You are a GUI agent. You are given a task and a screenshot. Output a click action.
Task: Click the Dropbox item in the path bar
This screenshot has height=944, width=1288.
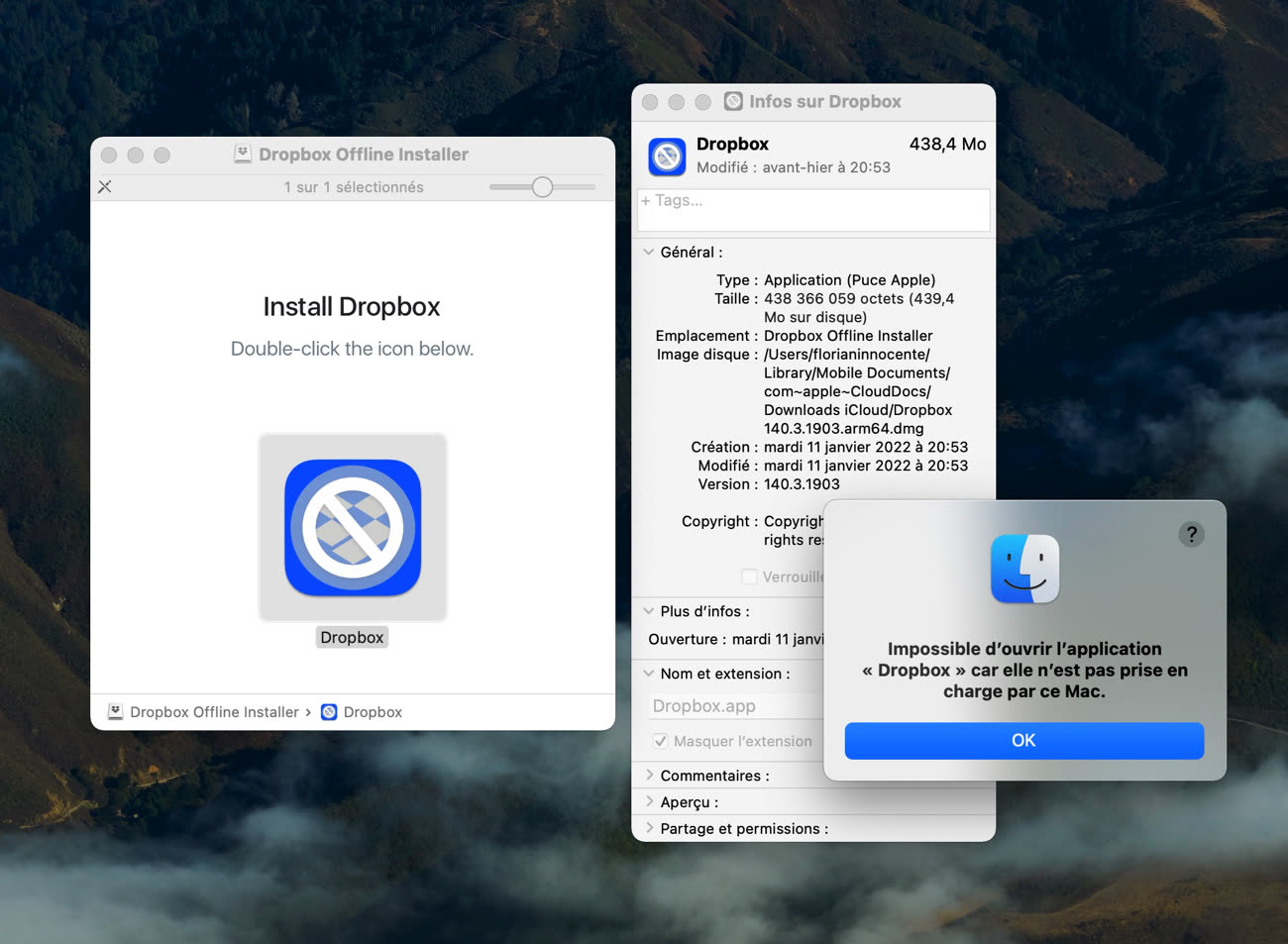(362, 712)
